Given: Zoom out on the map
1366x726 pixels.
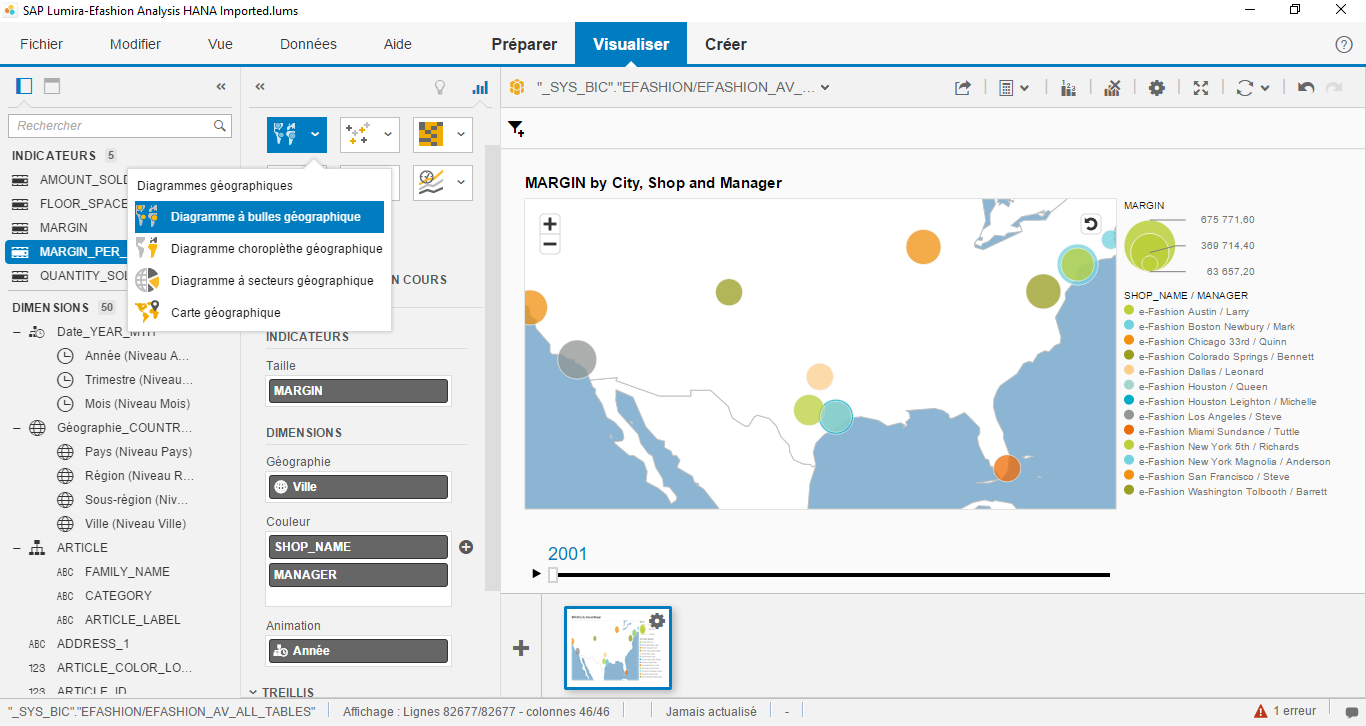Looking at the screenshot, I should coord(549,244).
